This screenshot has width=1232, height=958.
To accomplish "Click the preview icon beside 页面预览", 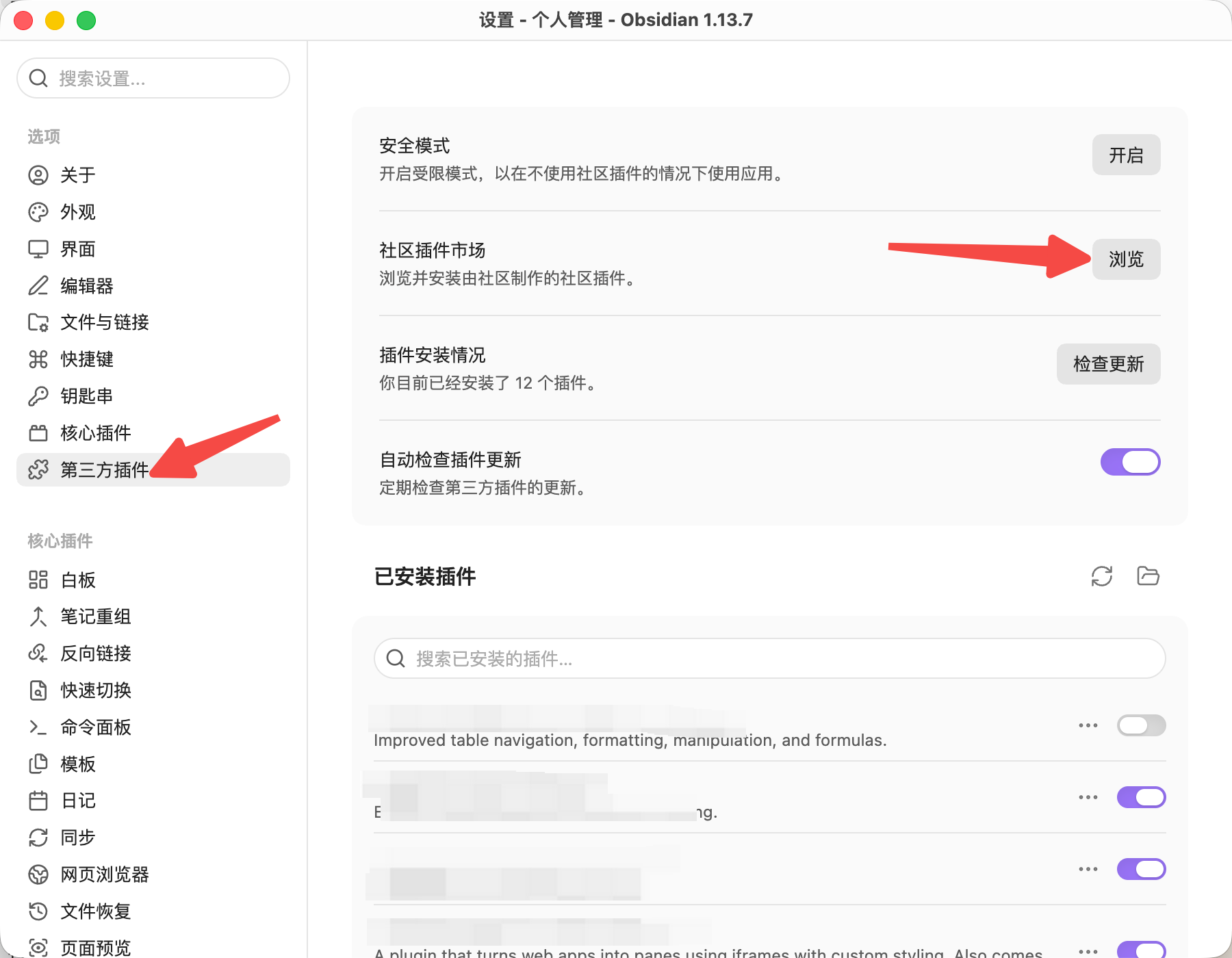I will 38,948.
